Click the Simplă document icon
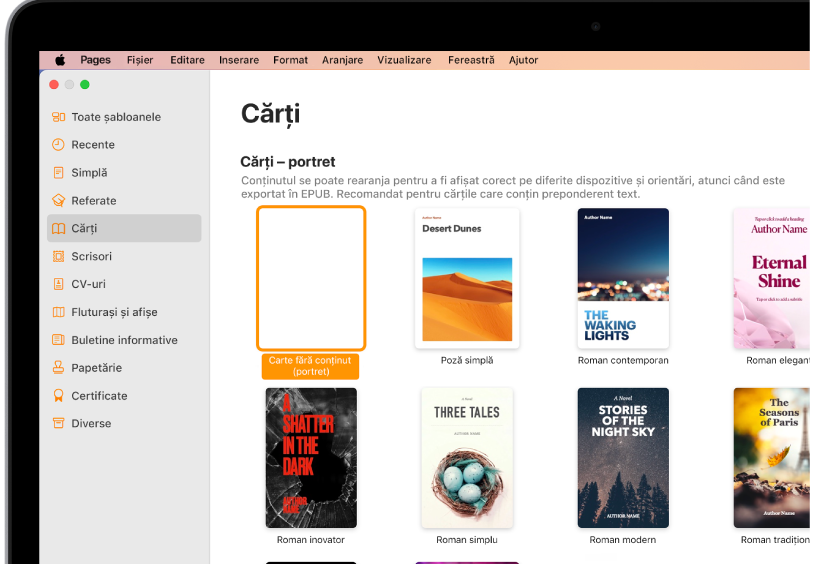Screen dimensions: 814x564 click(x=58, y=172)
